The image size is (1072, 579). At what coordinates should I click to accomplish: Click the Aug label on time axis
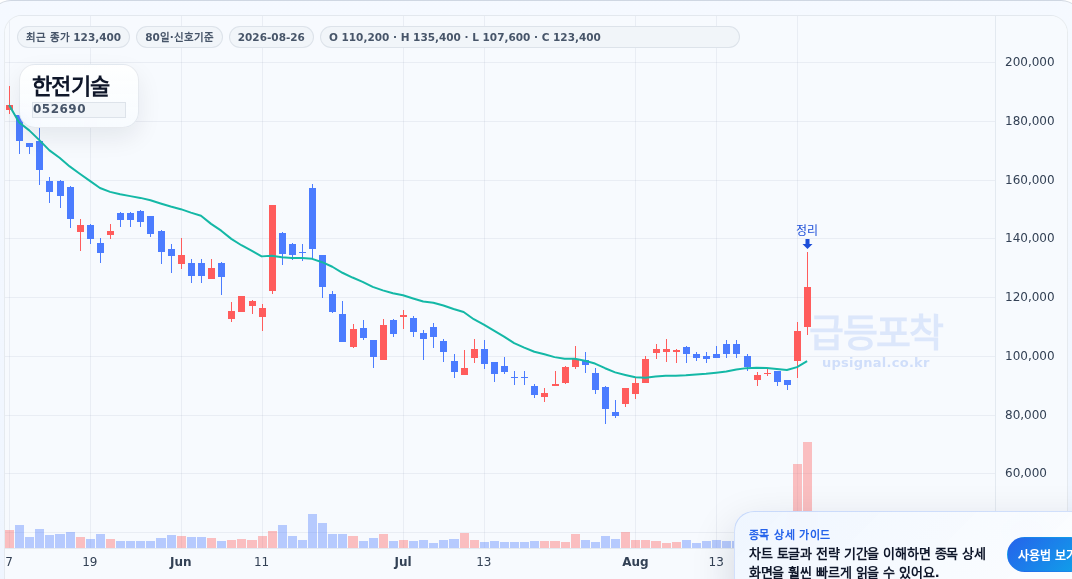[635, 562]
